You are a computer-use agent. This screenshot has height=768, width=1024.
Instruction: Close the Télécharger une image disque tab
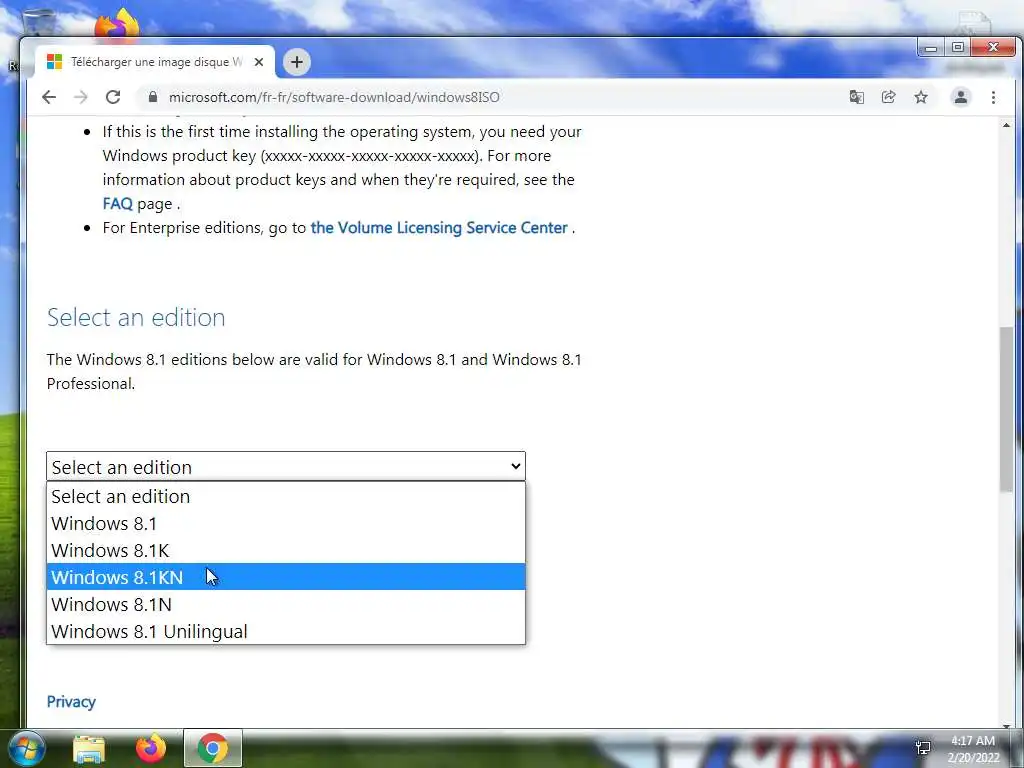point(259,62)
